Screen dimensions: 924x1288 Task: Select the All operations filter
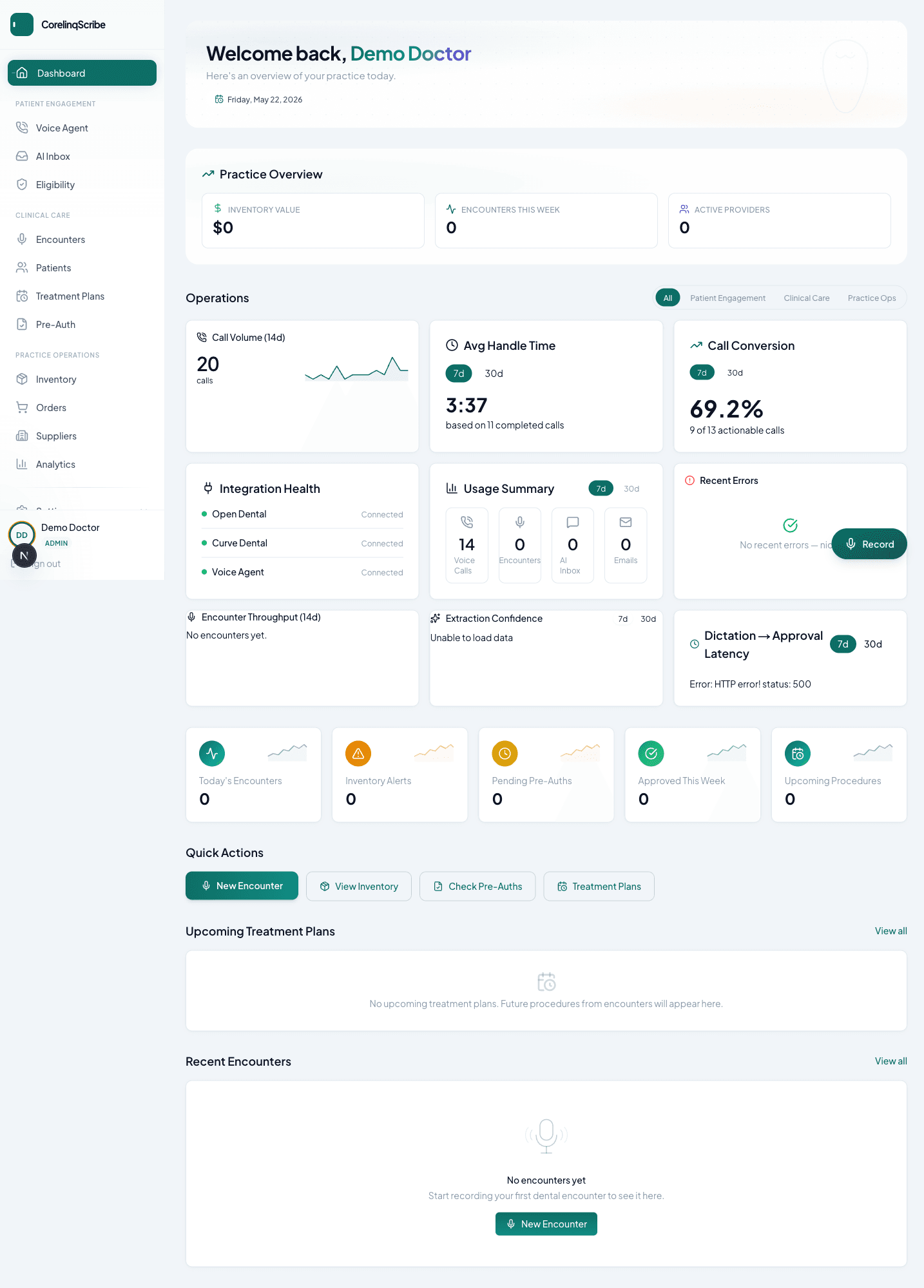668,298
